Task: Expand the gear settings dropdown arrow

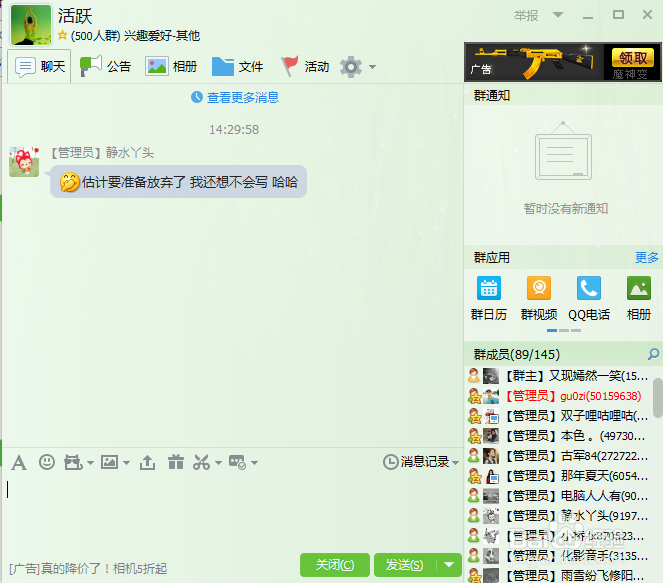Action: click(372, 67)
